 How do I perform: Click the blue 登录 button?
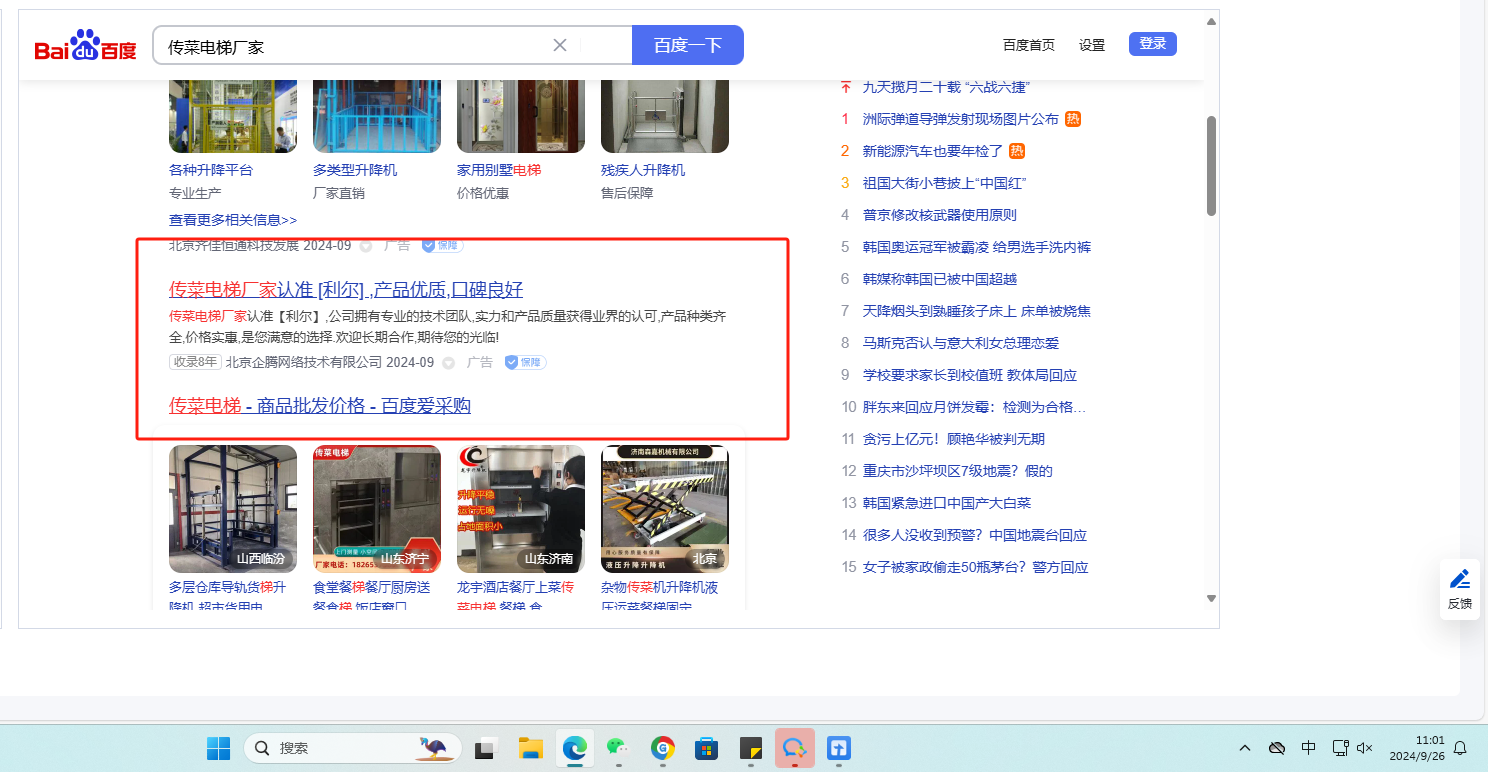[x=1152, y=44]
